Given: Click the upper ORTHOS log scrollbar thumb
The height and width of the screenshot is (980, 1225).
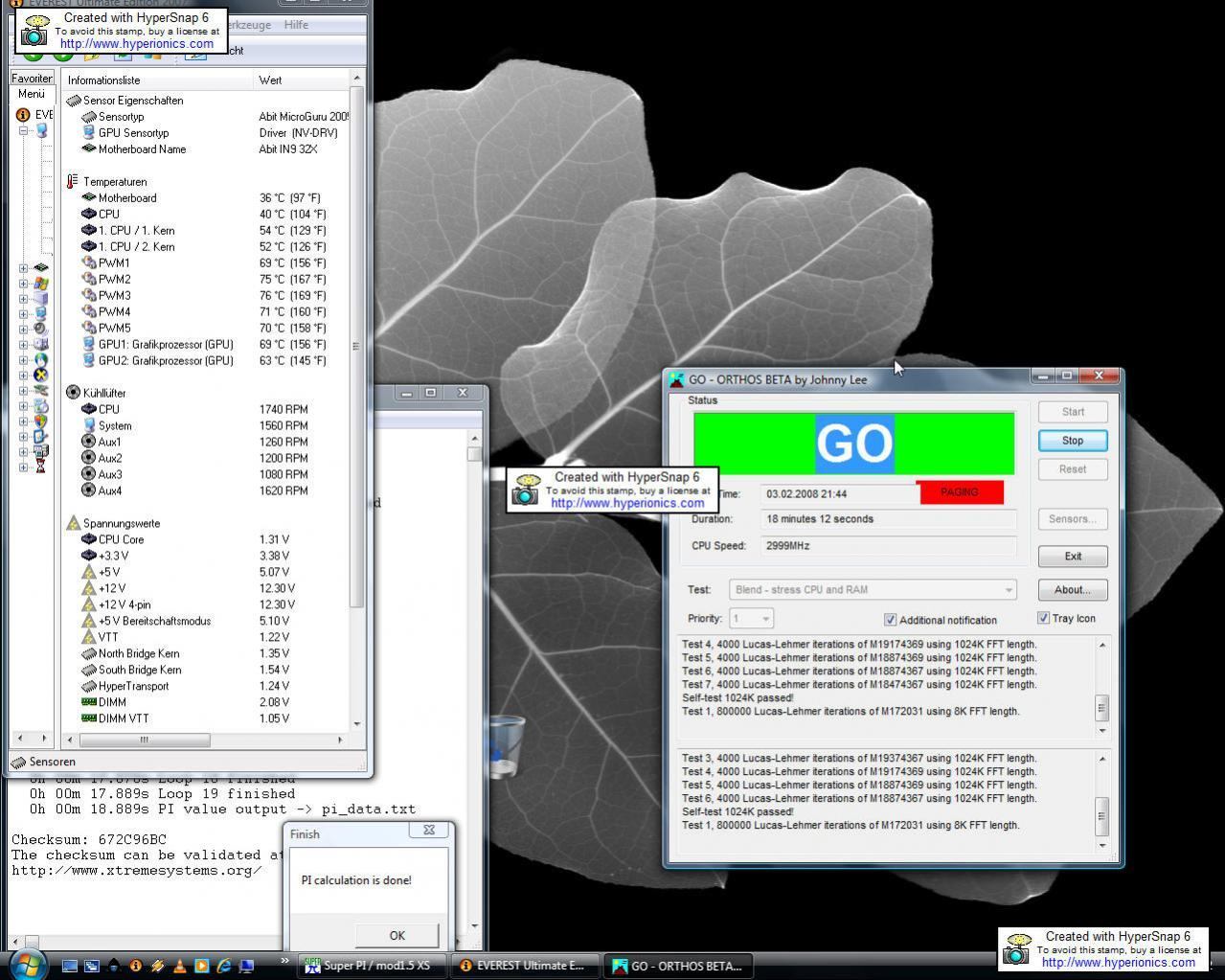Looking at the screenshot, I should [x=1101, y=709].
